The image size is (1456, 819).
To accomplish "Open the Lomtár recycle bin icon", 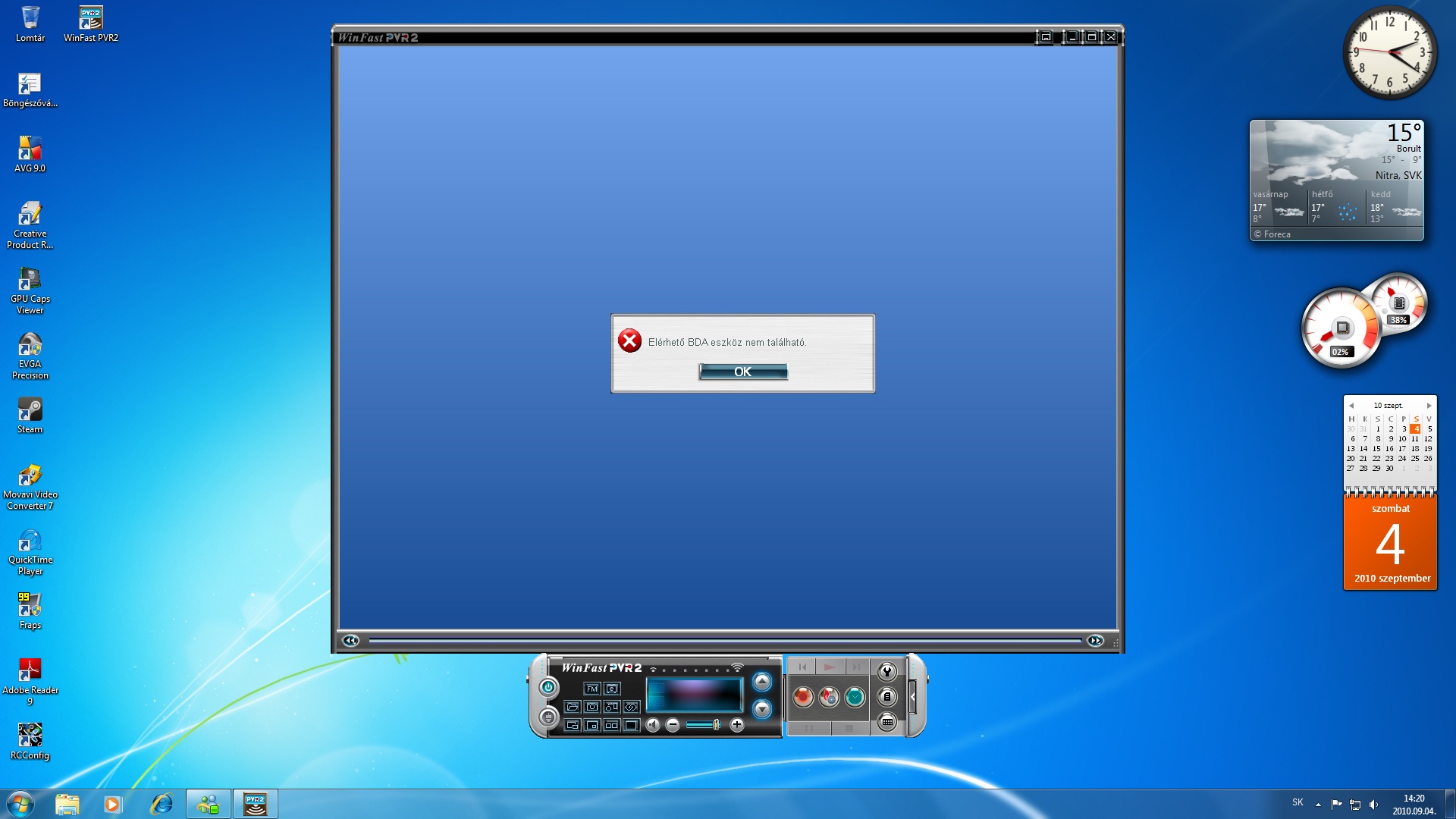I will (30, 24).
